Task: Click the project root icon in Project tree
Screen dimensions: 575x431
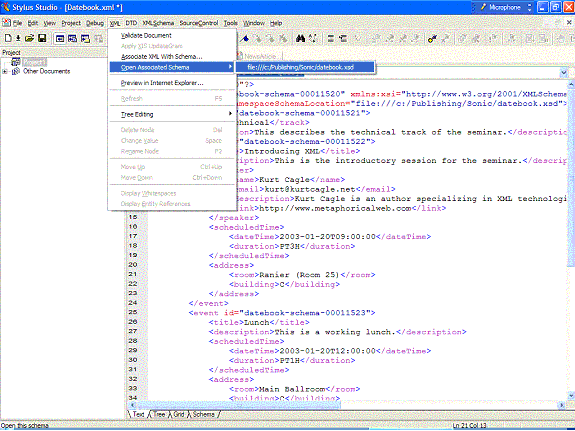Action: coord(15,62)
